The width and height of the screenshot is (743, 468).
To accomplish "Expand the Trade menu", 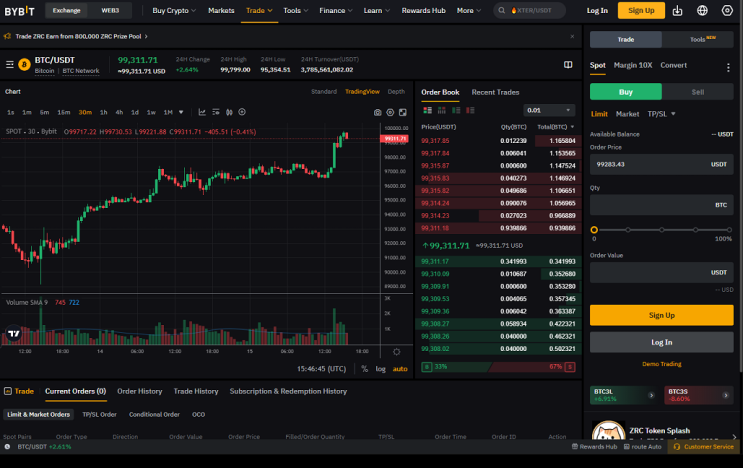I will pos(259,10).
